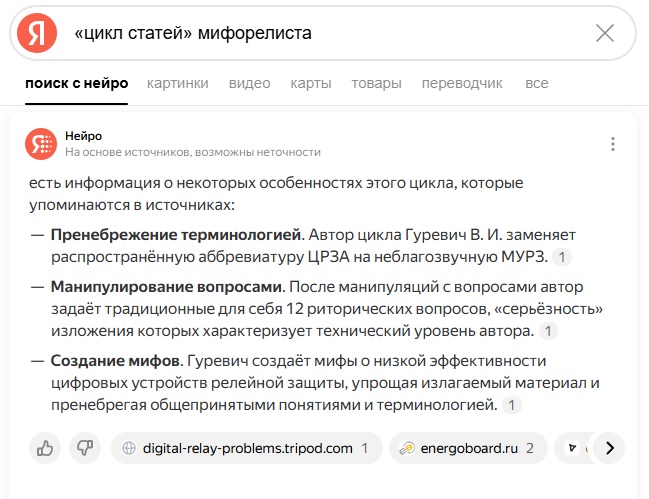Clear the search query with X
649x499 pixels.
pyautogui.click(x=605, y=33)
